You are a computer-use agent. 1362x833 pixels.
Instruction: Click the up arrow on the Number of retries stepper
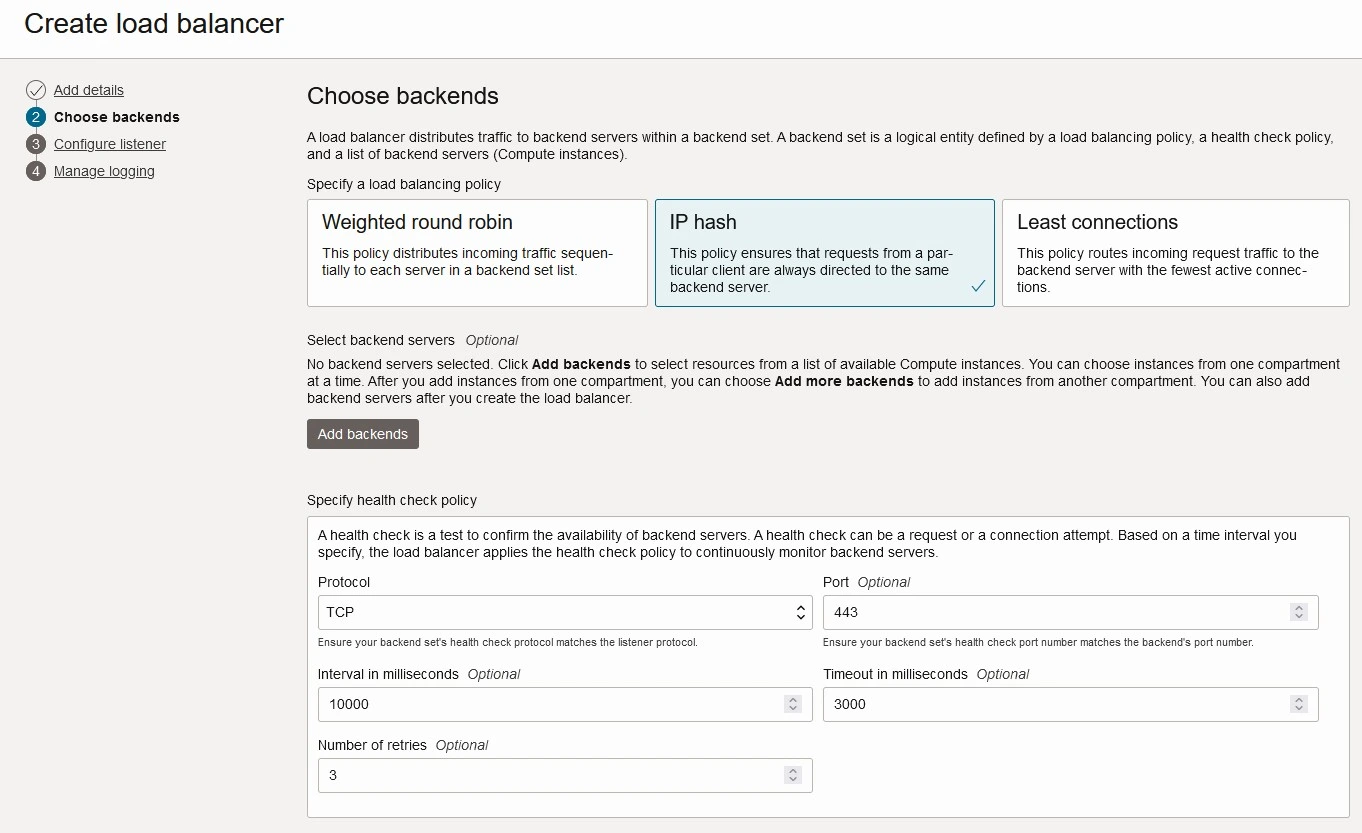coord(793,770)
